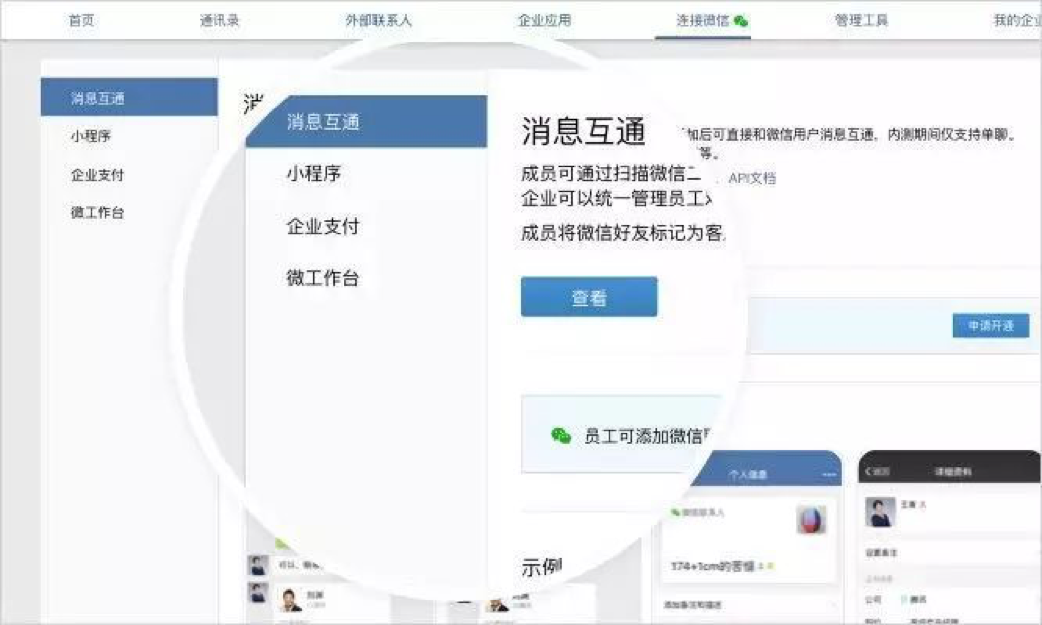Screen dimensions: 1042x625
Task: Click the round colorful avatar in 个人信息 card
Action: pos(811,519)
